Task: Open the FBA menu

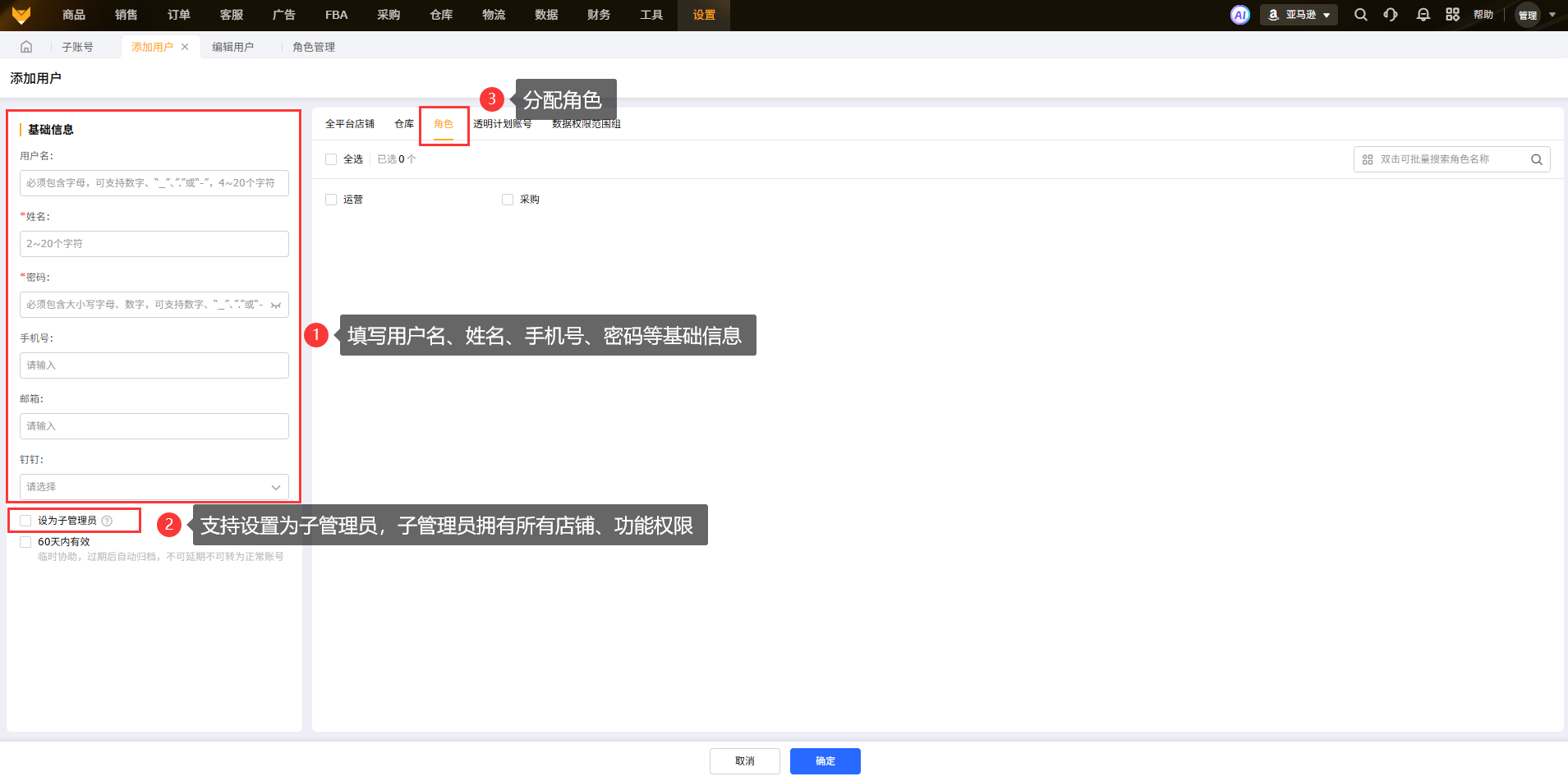Action: pos(337,15)
